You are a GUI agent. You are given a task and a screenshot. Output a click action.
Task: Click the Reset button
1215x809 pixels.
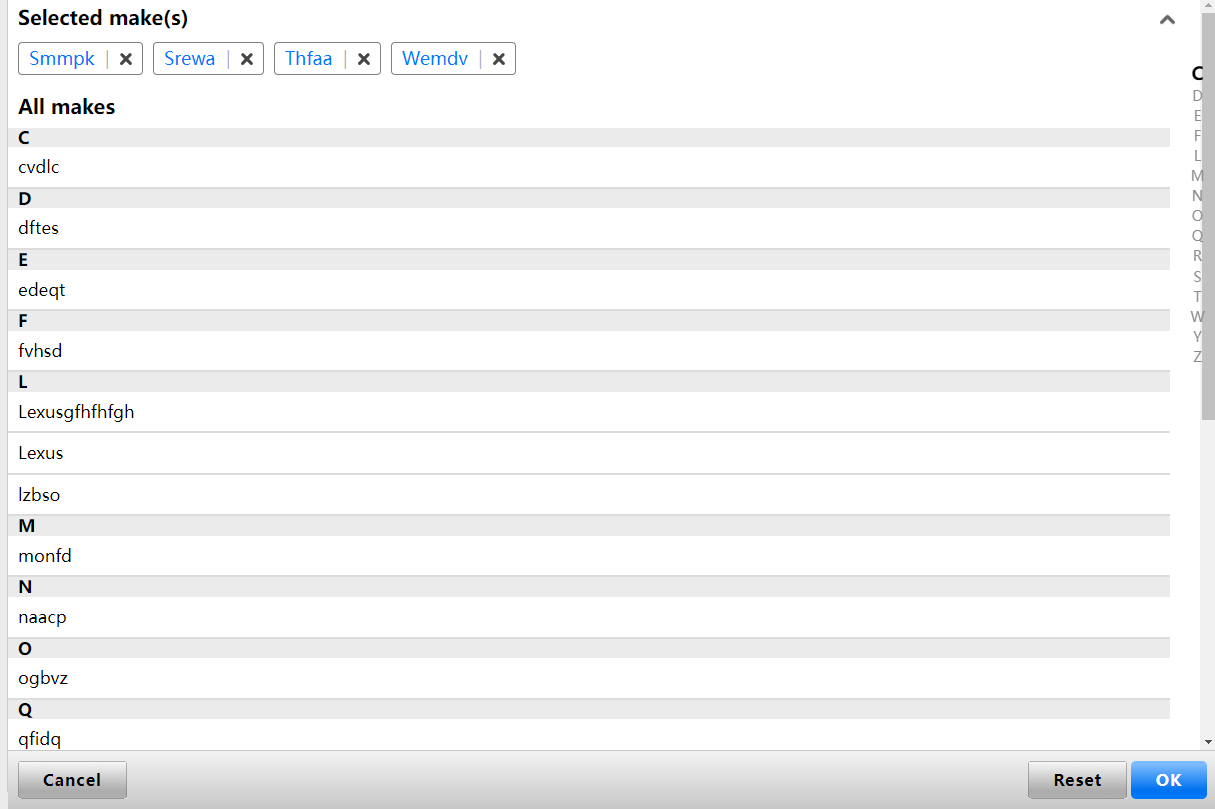click(1077, 780)
